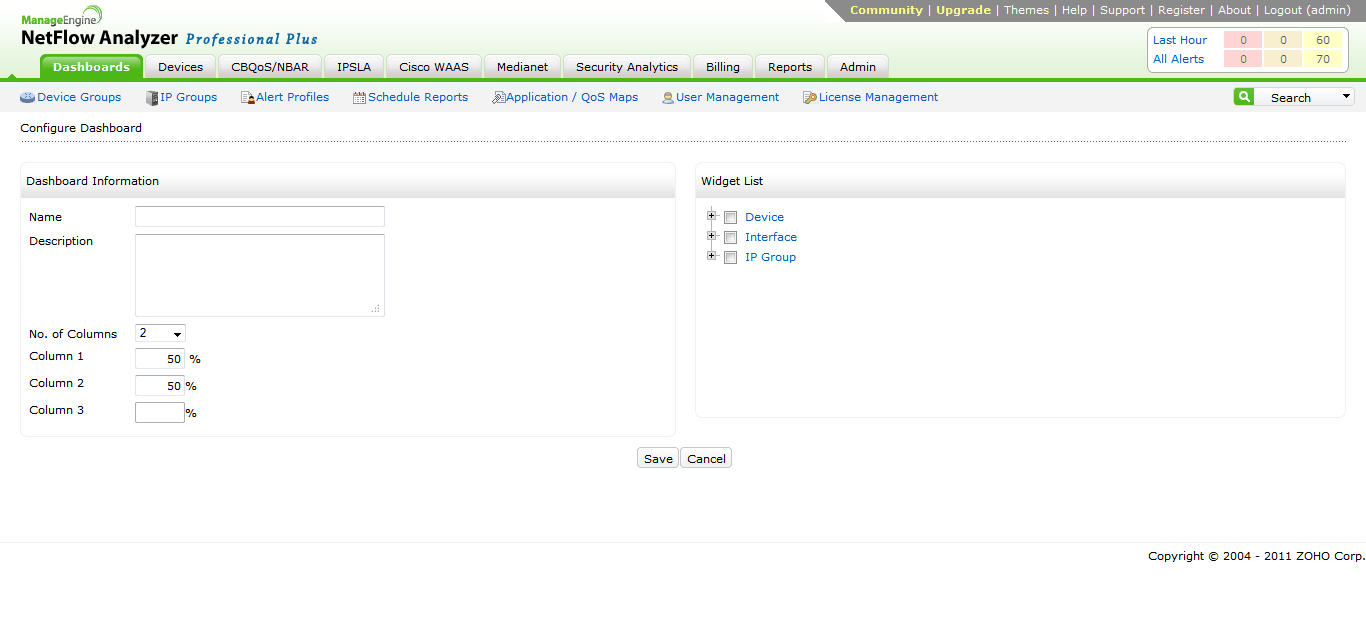Click the License Management icon
Image resolution: width=1366 pixels, height=618 pixels.
point(810,98)
